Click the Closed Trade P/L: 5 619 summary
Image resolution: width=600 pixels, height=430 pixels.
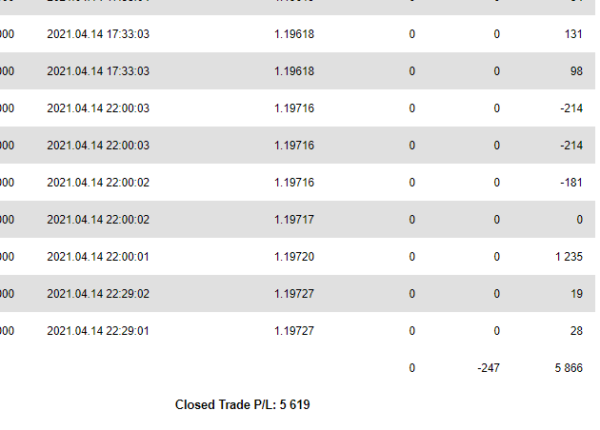click(x=242, y=405)
